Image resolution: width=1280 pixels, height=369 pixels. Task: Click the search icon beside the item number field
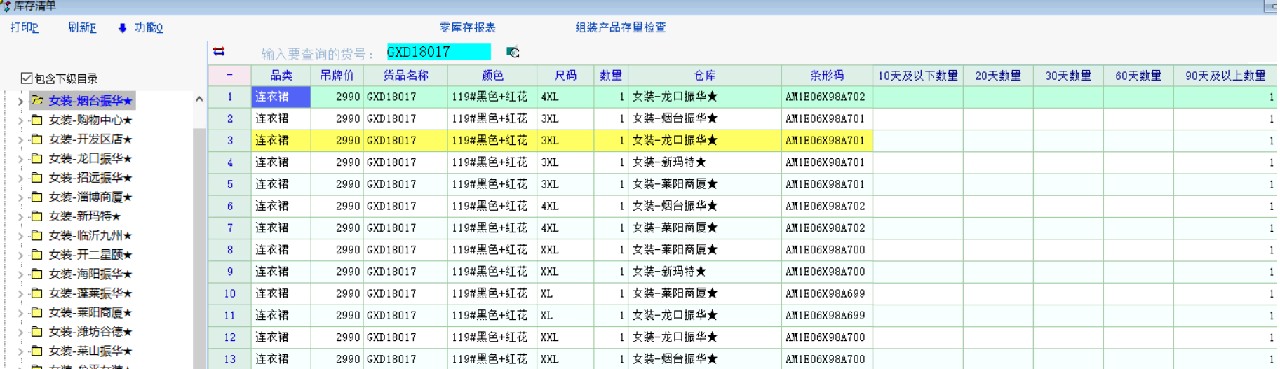click(x=513, y=52)
